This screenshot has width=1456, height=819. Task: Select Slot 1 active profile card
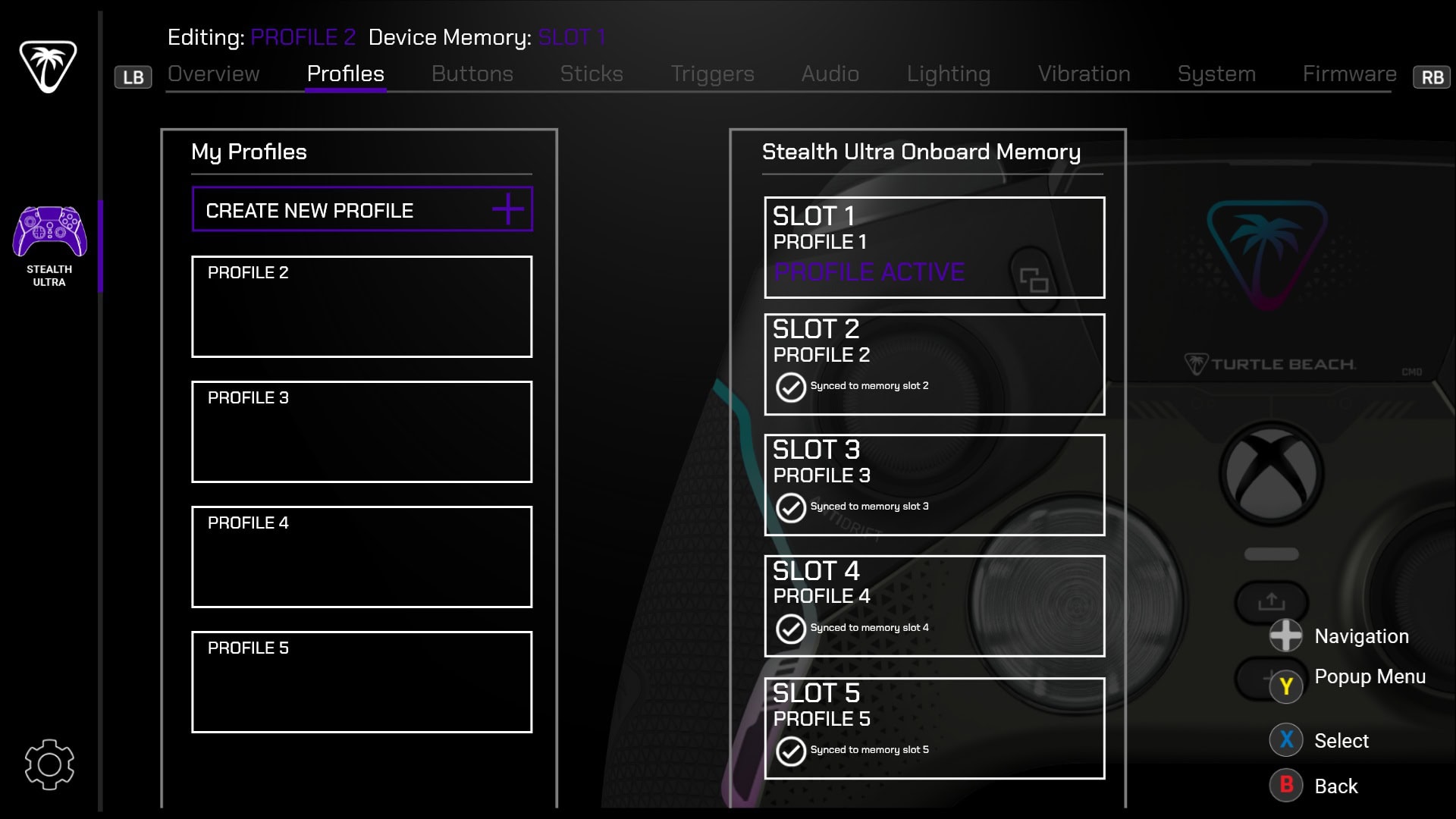[934, 247]
